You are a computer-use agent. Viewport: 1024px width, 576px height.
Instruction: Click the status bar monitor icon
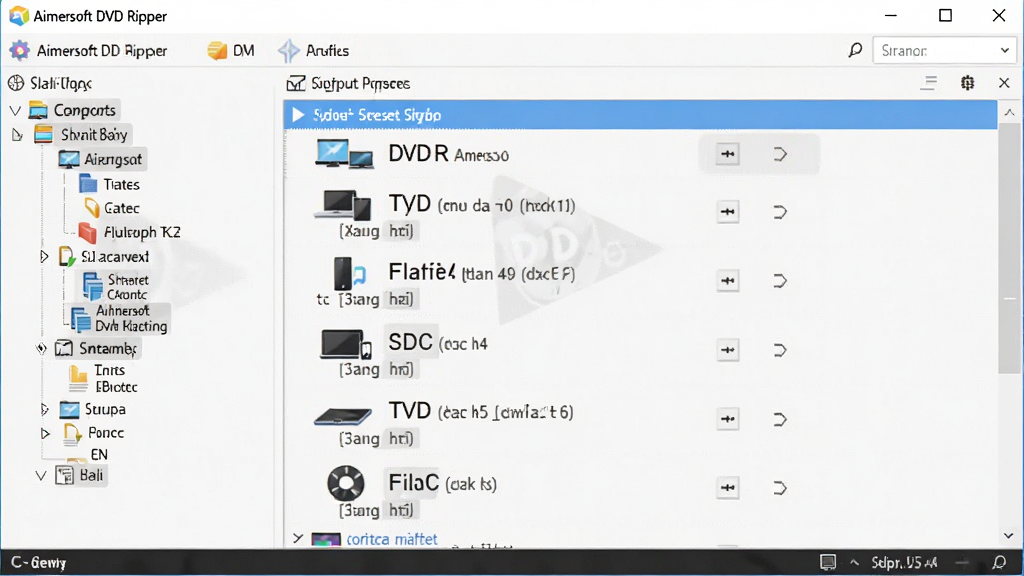point(828,562)
